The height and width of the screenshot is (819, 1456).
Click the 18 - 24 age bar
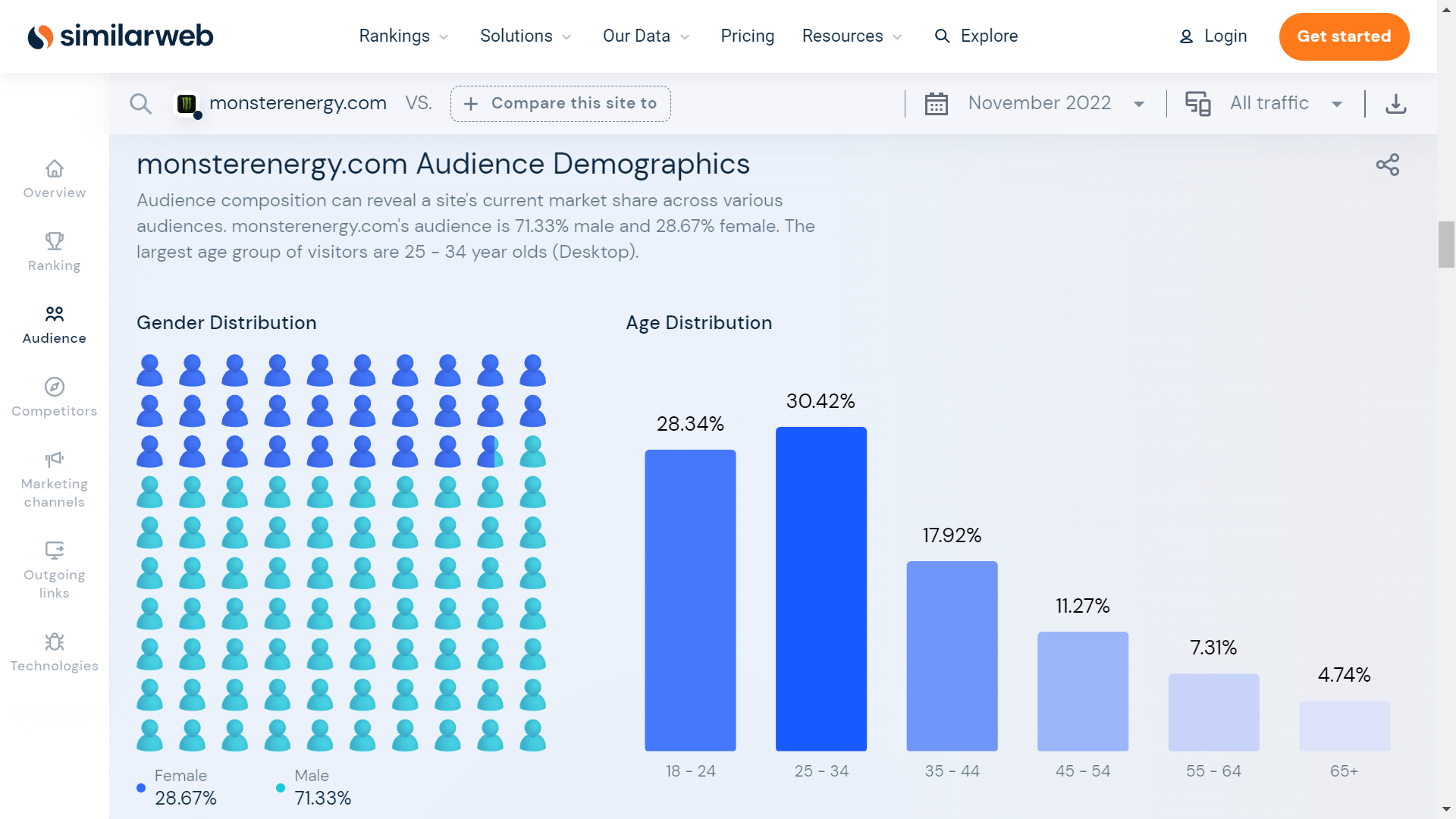[690, 601]
